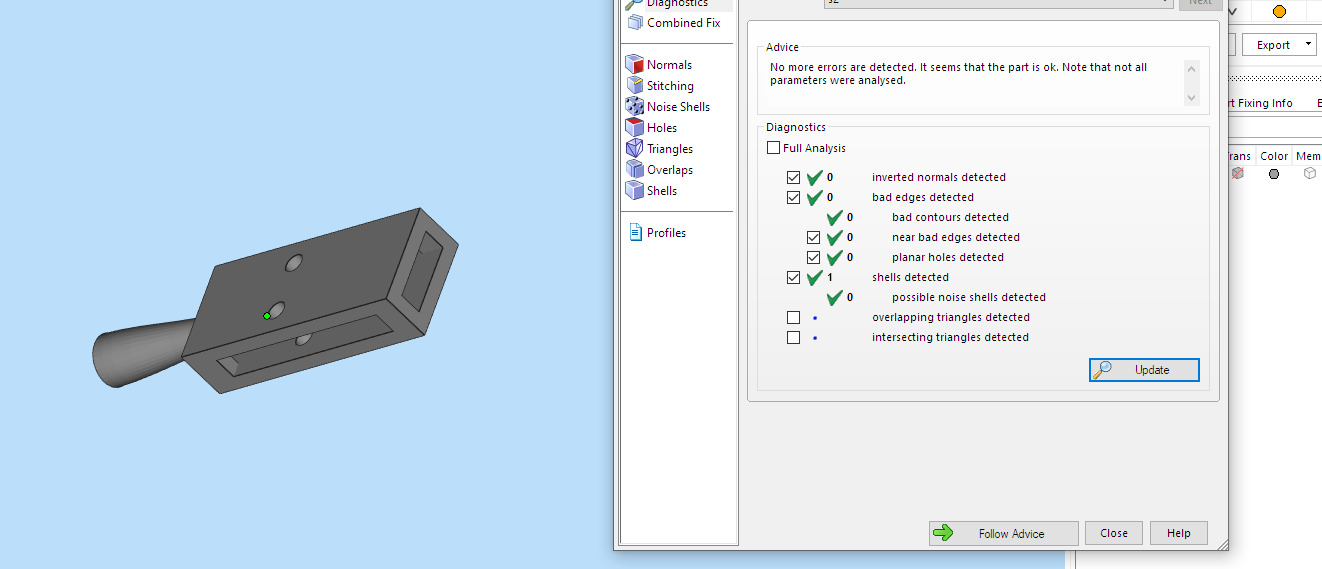Uncheck inverted normals detected checkbox

(x=793, y=177)
